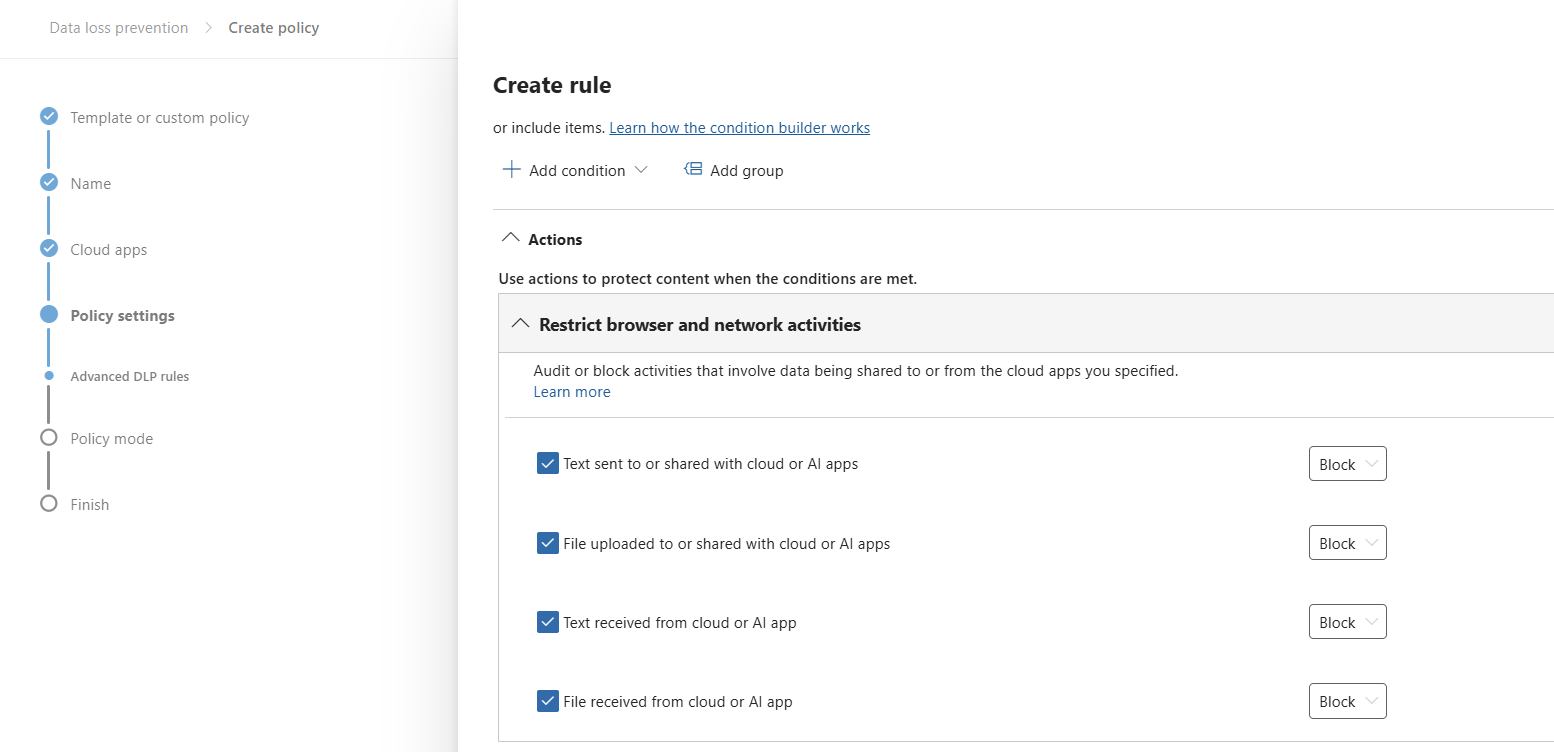Click the Policy mode step circle
This screenshot has height=752, width=1554.
(49, 437)
